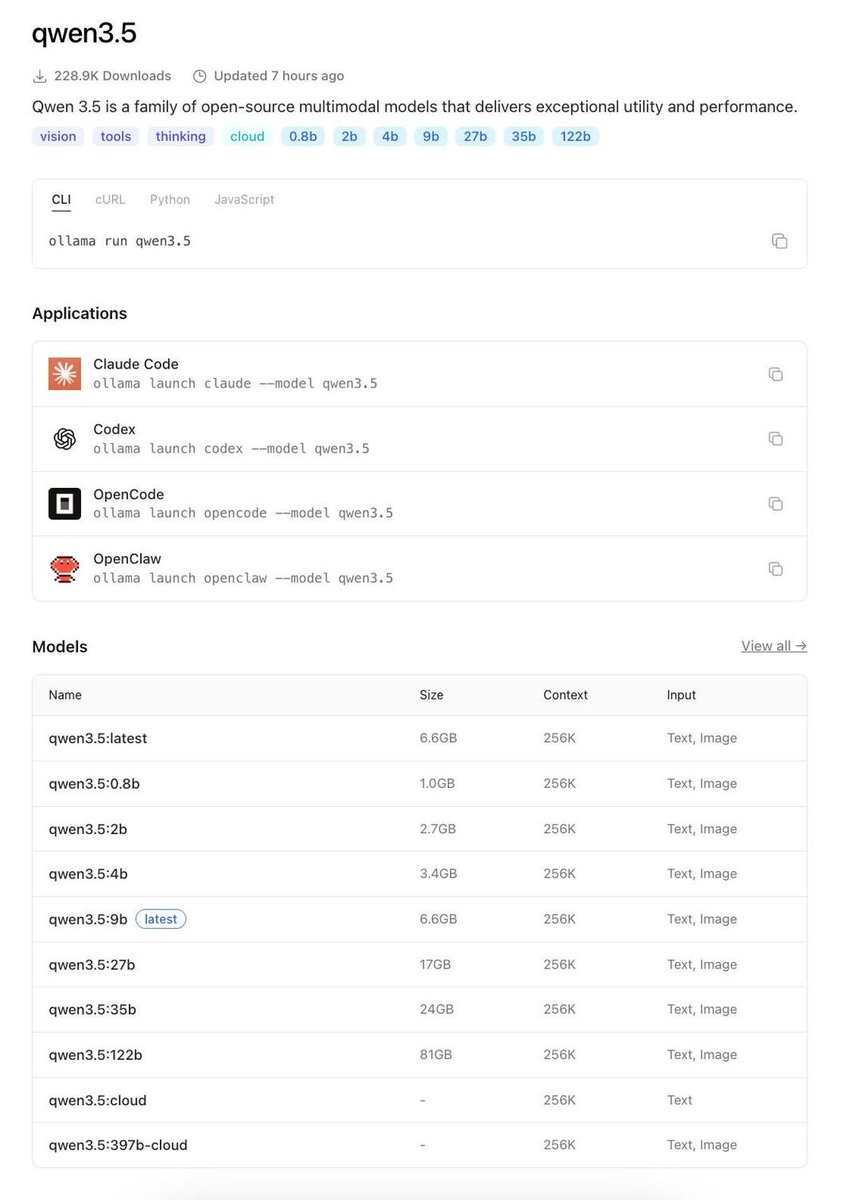Click the ollama launch opencode command text
859x1200 pixels.
coord(243,514)
